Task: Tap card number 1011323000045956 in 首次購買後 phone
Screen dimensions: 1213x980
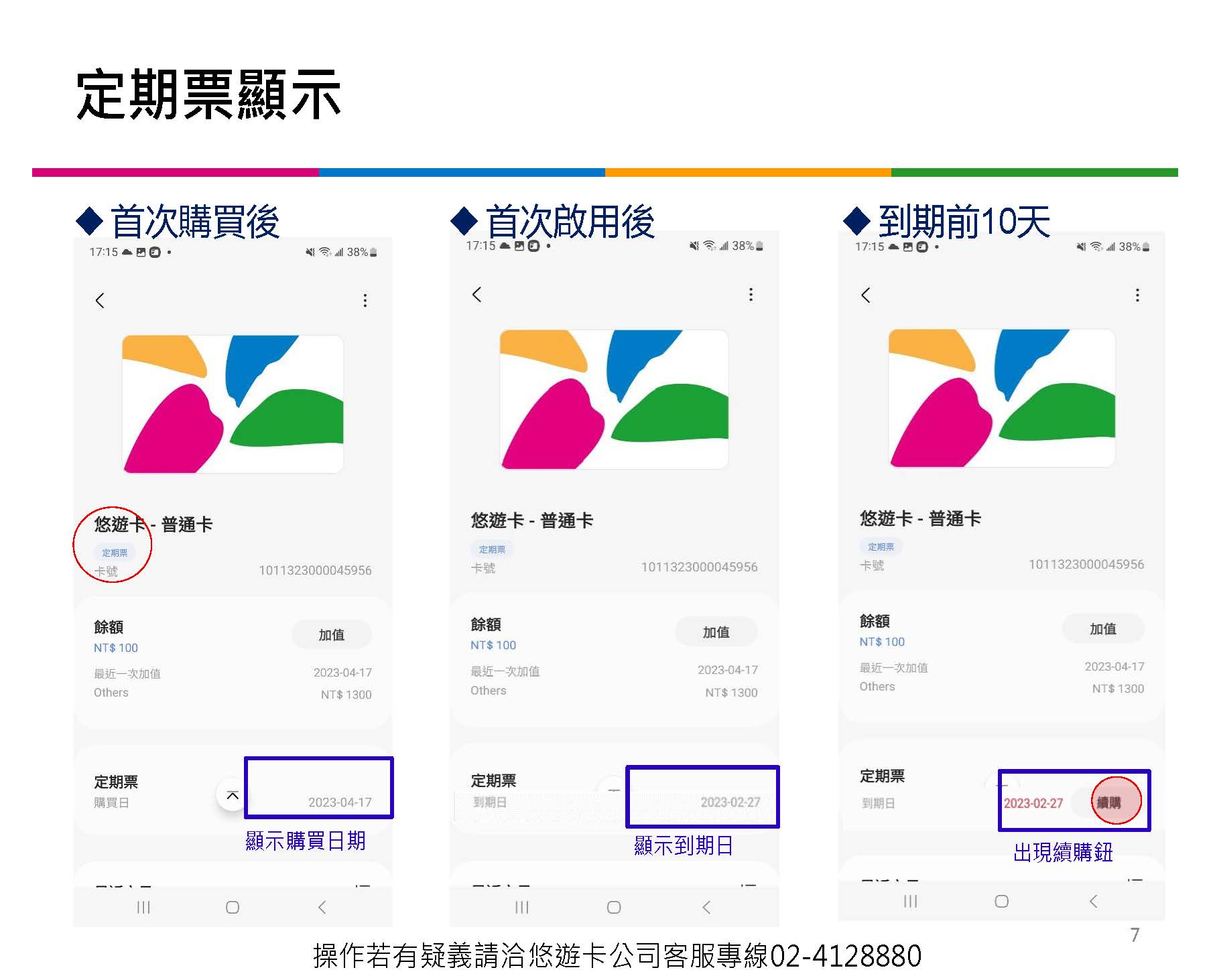Action: point(315,570)
